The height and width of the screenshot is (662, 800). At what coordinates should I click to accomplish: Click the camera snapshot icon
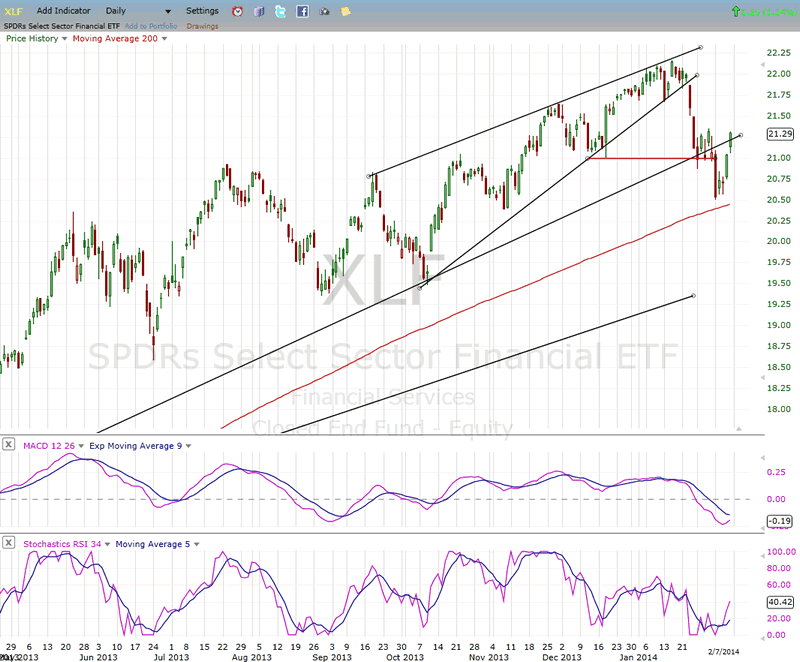click(x=324, y=11)
